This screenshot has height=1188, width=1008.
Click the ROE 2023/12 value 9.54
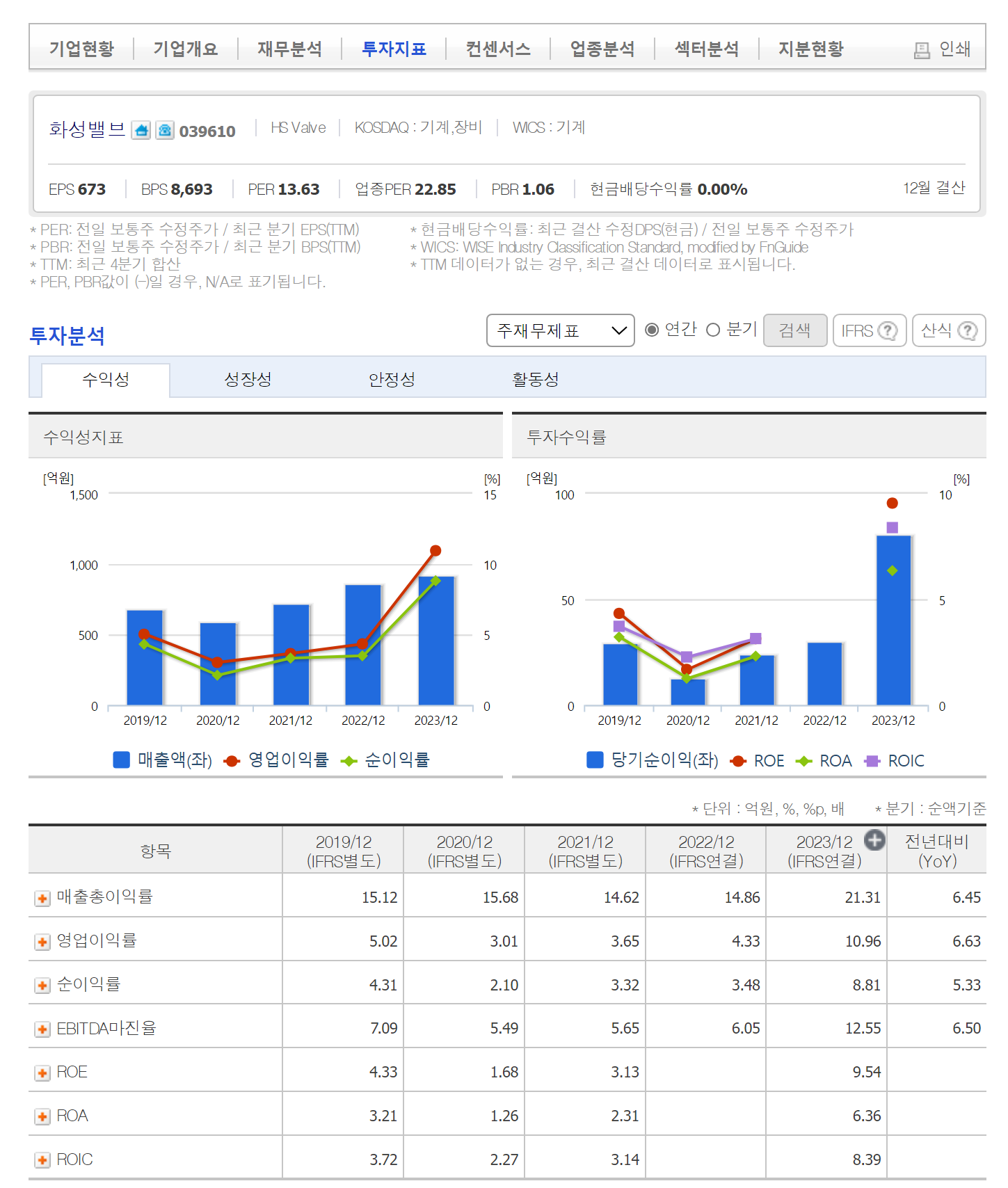[x=867, y=1073]
